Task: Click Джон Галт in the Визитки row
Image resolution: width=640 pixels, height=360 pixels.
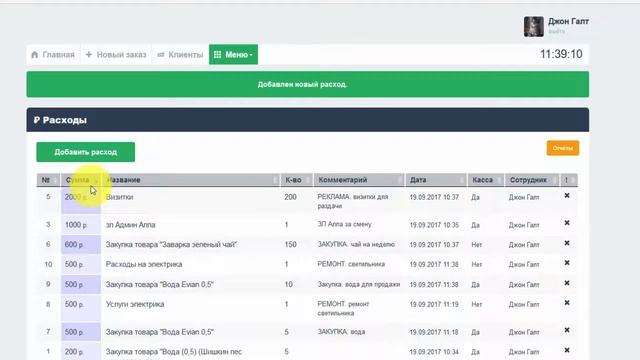Action: pos(524,197)
